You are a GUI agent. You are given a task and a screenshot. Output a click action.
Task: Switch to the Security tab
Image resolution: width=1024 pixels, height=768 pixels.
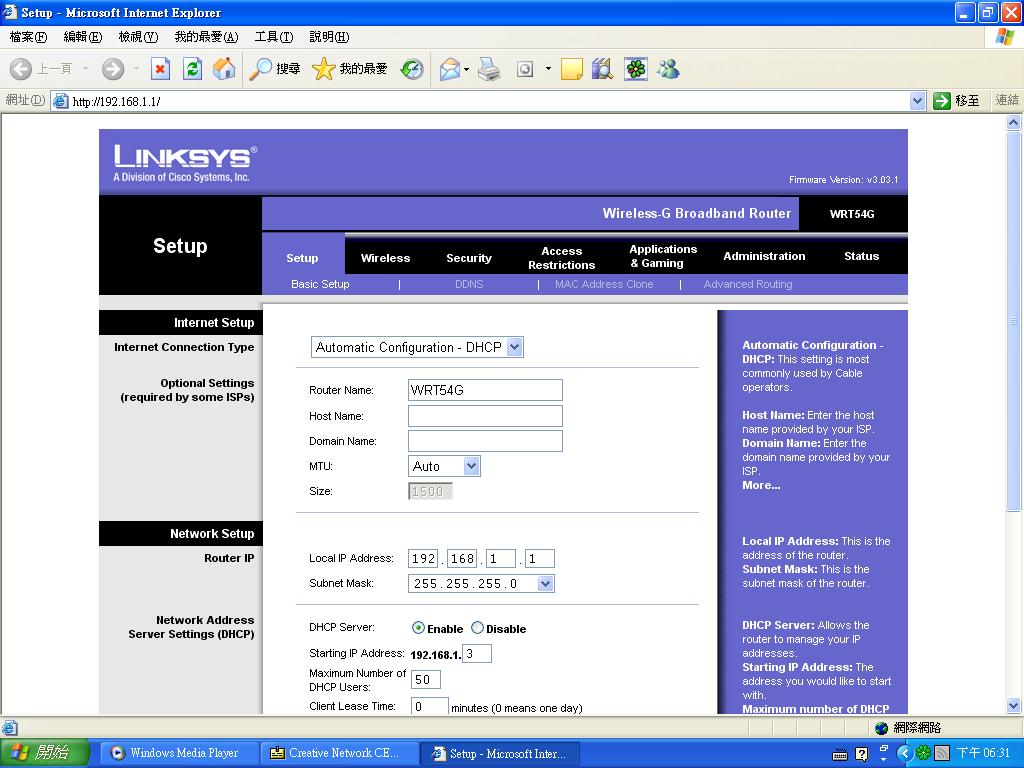(x=469, y=258)
